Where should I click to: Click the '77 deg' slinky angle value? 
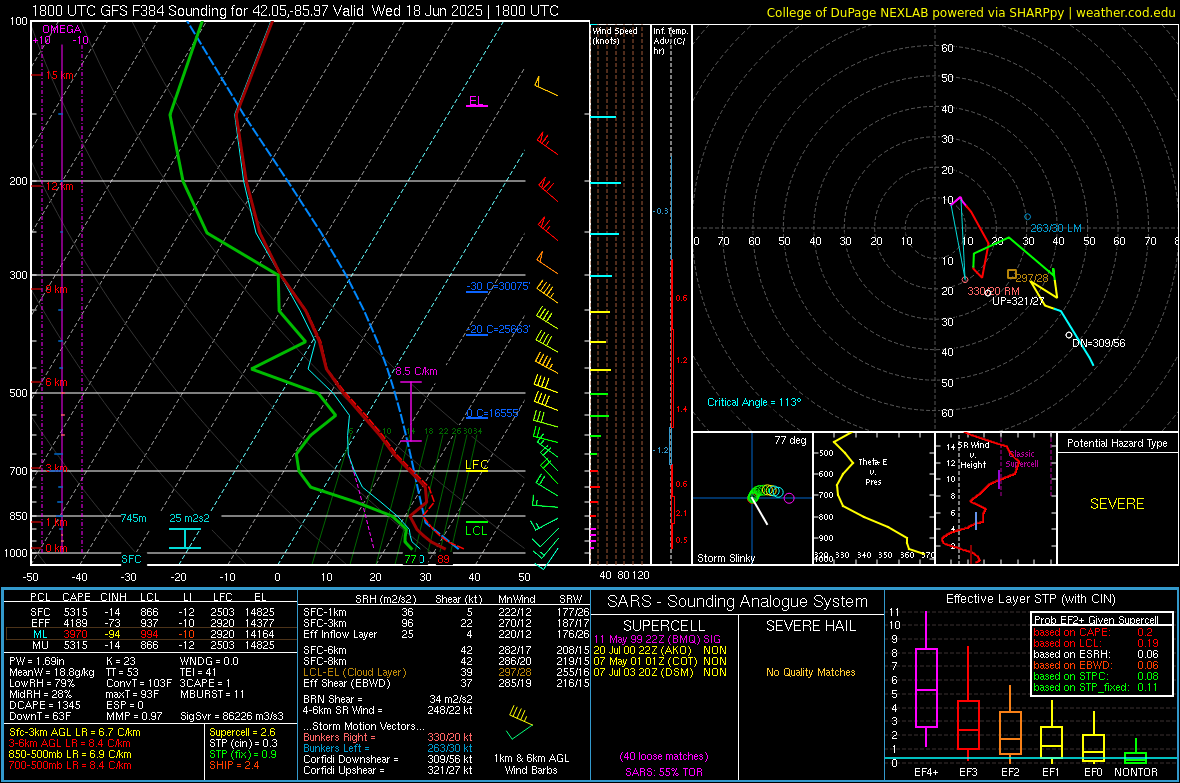click(790, 440)
